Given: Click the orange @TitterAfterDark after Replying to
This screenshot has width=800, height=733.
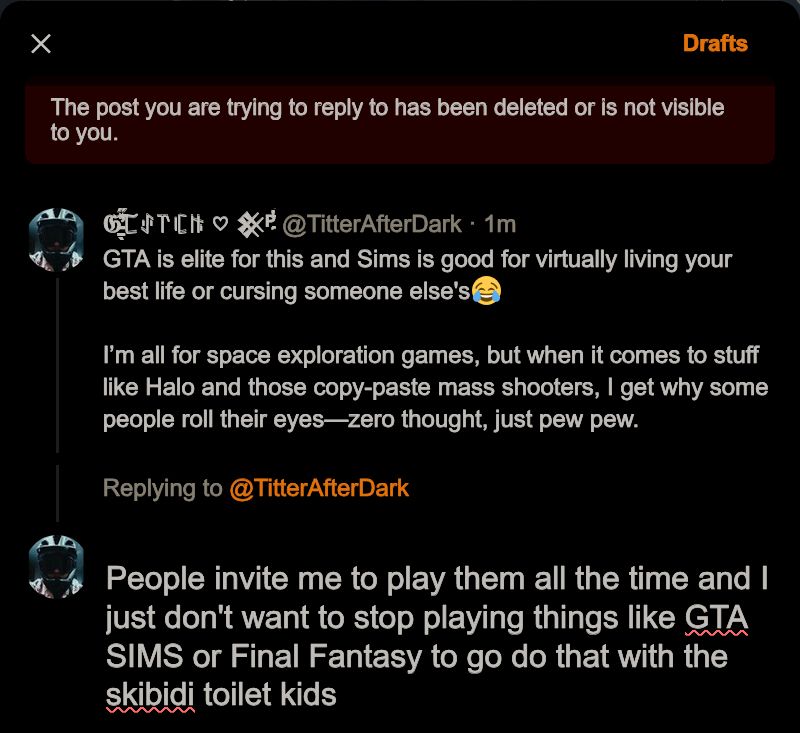Looking at the screenshot, I should (319, 488).
